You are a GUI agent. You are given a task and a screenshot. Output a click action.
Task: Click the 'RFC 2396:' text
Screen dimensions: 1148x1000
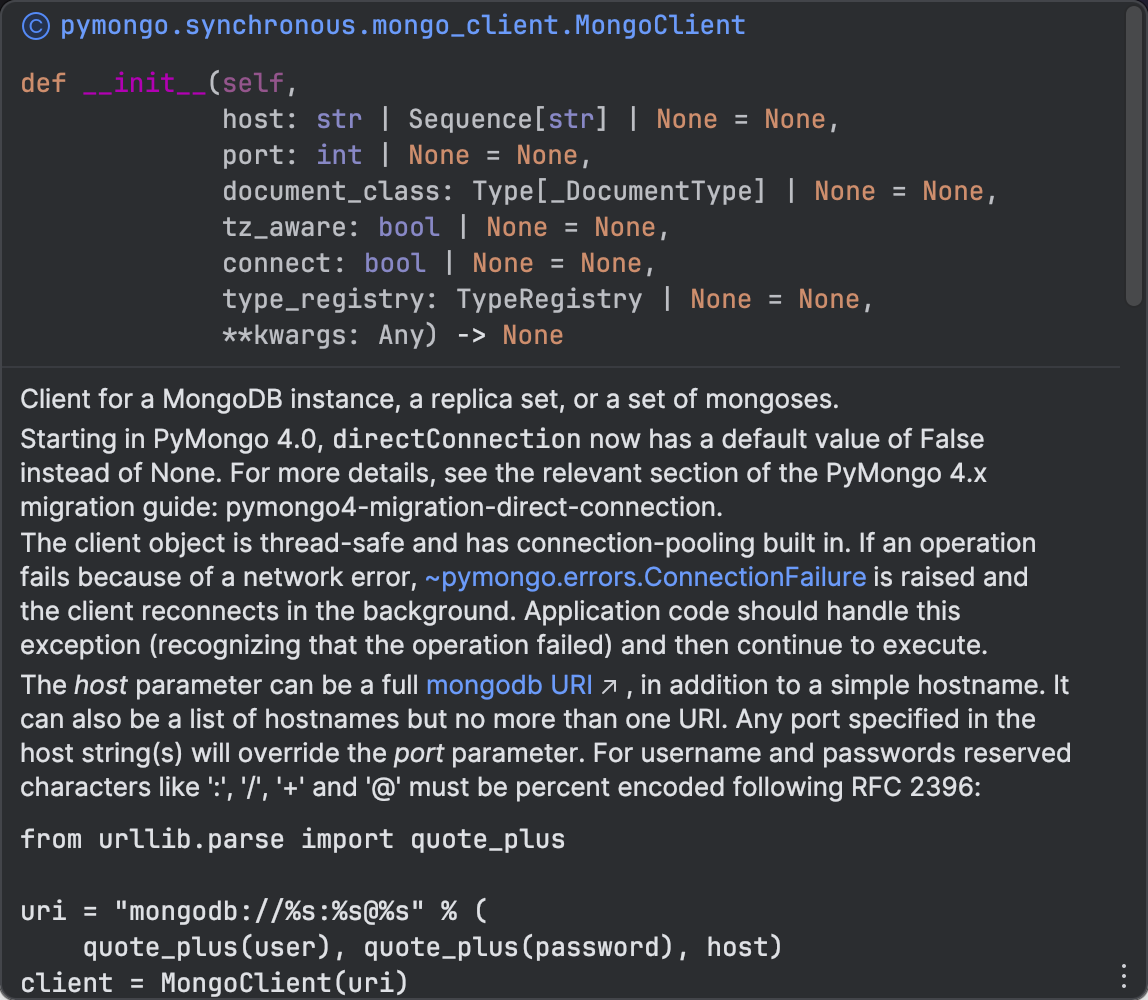pos(916,787)
